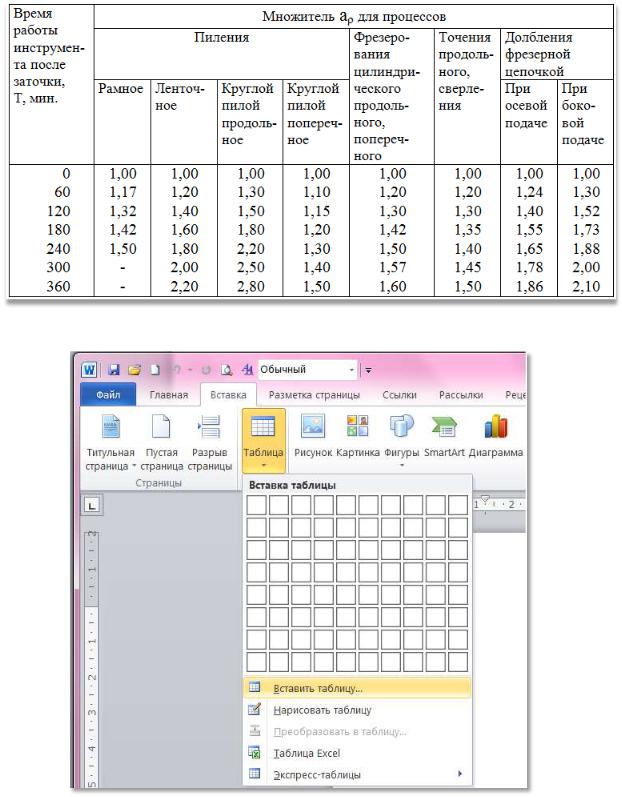Click the Вставка таблицы header text
This screenshot has height=797, width=622.
292,485
